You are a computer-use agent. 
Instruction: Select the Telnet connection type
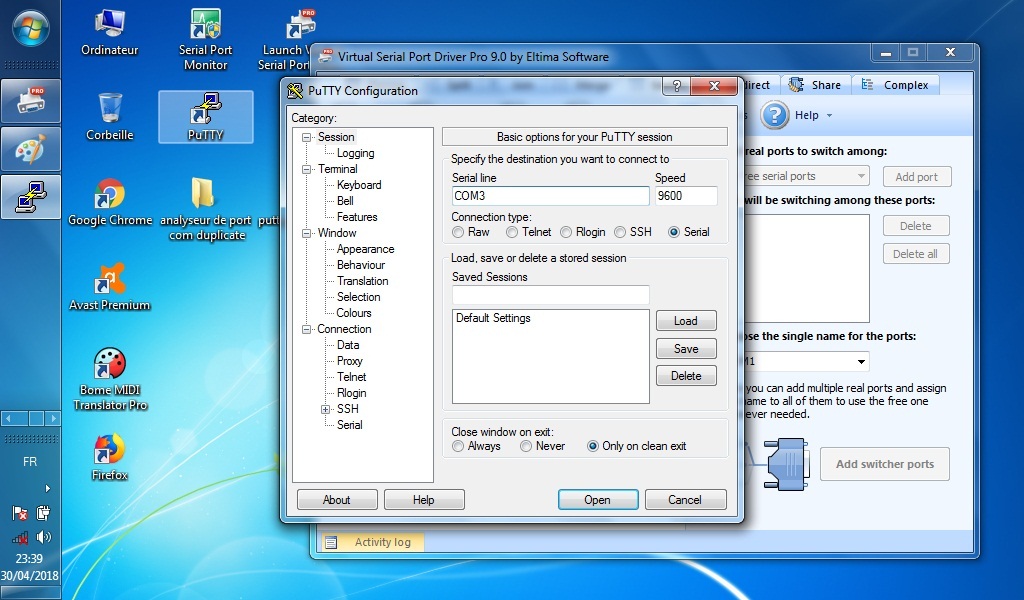tap(512, 232)
